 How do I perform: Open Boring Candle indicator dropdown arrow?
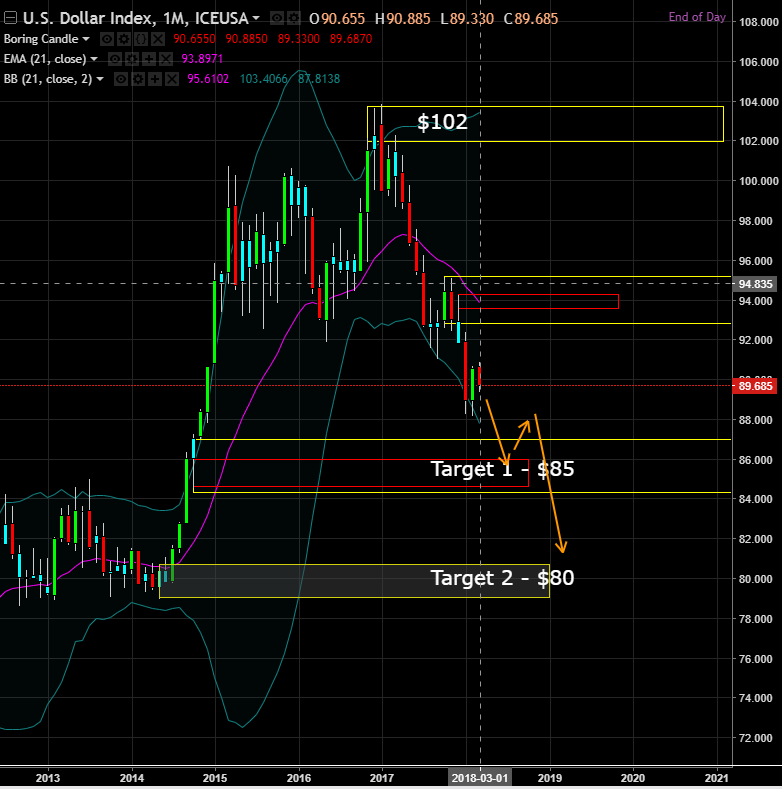click(86, 39)
